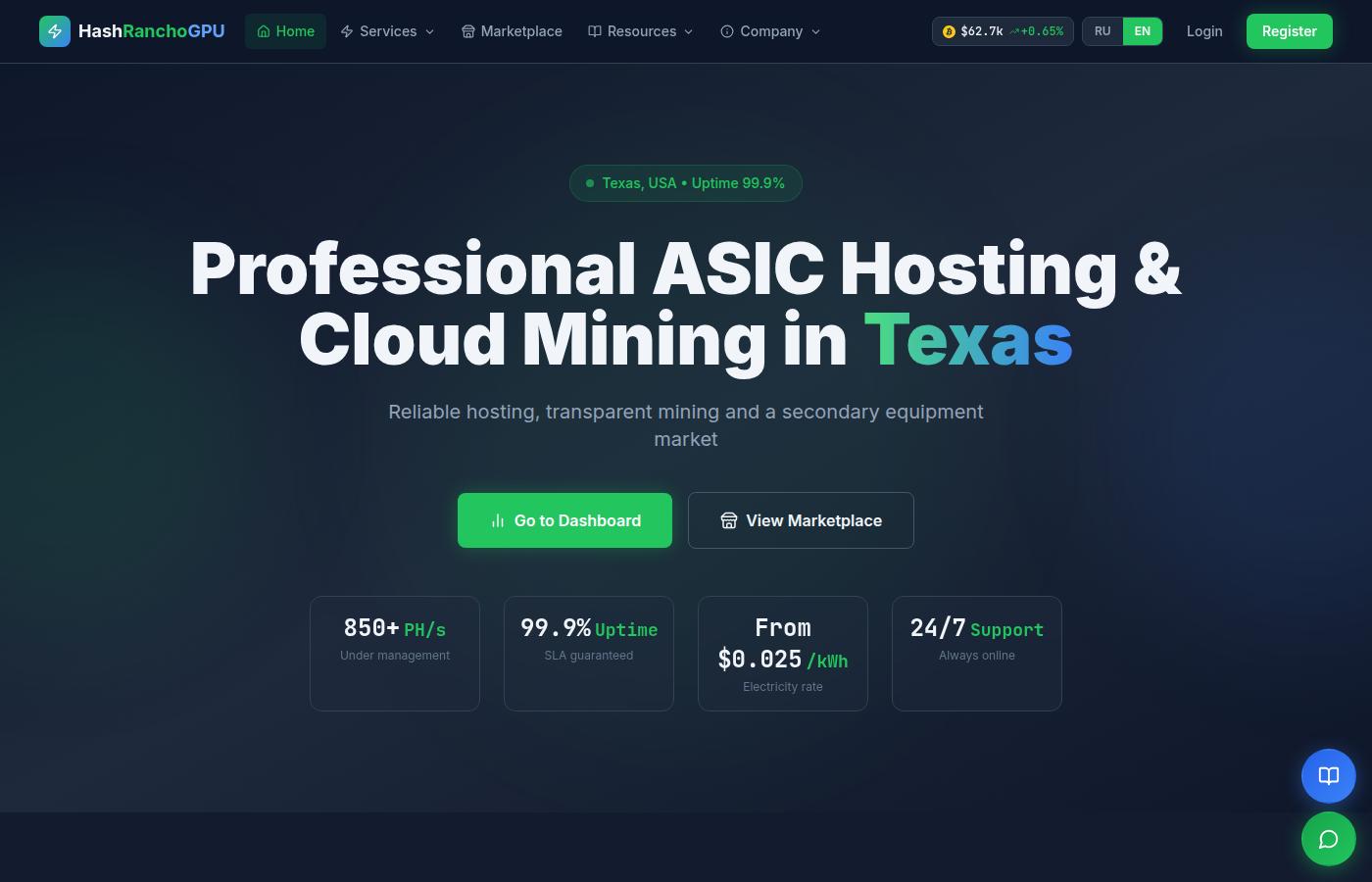Click the SLA guaranteed label
Screen dimensions: 1372x882
[589, 656]
